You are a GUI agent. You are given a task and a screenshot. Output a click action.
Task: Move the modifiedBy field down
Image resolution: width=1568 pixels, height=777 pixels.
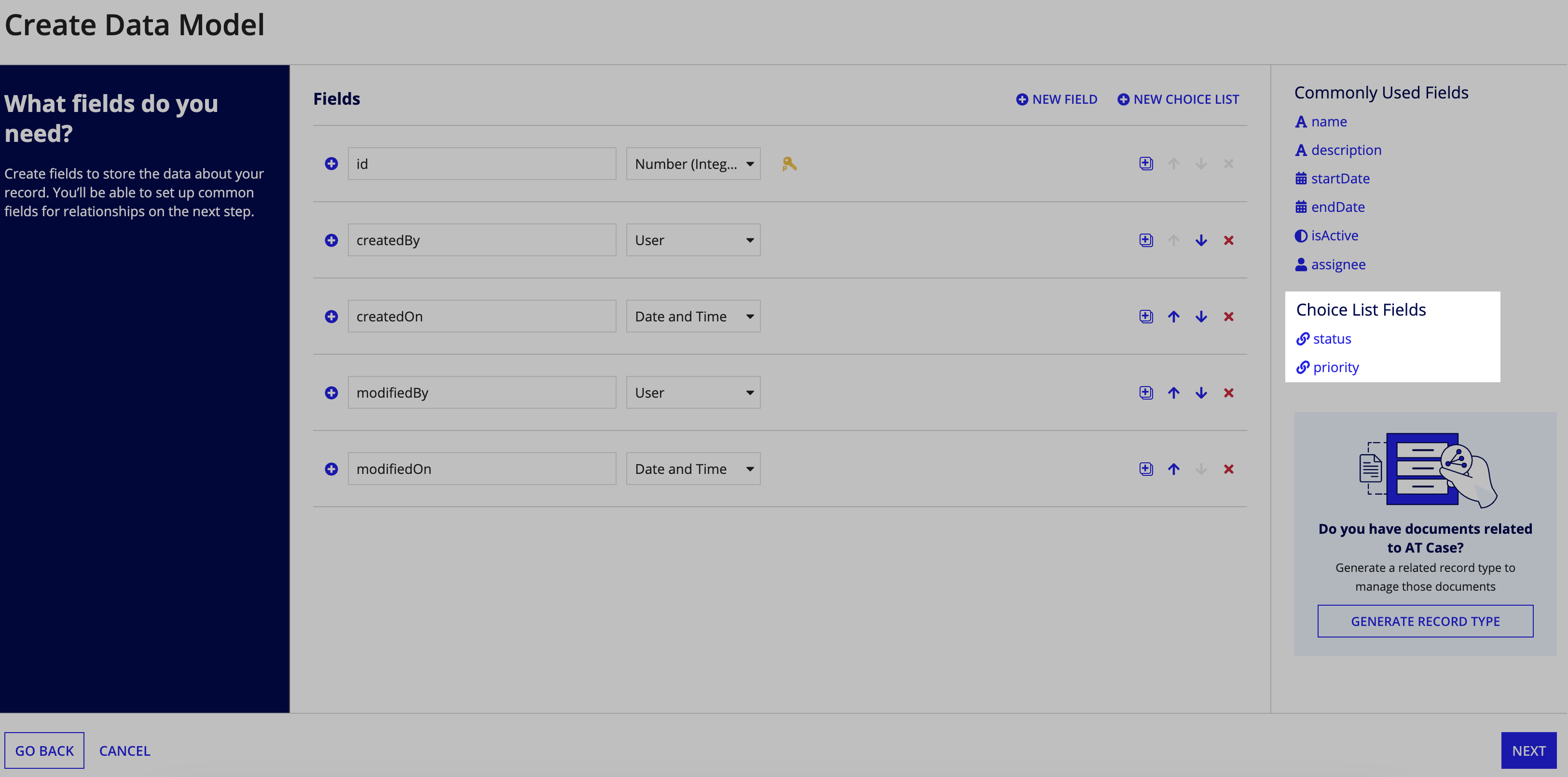coord(1201,393)
